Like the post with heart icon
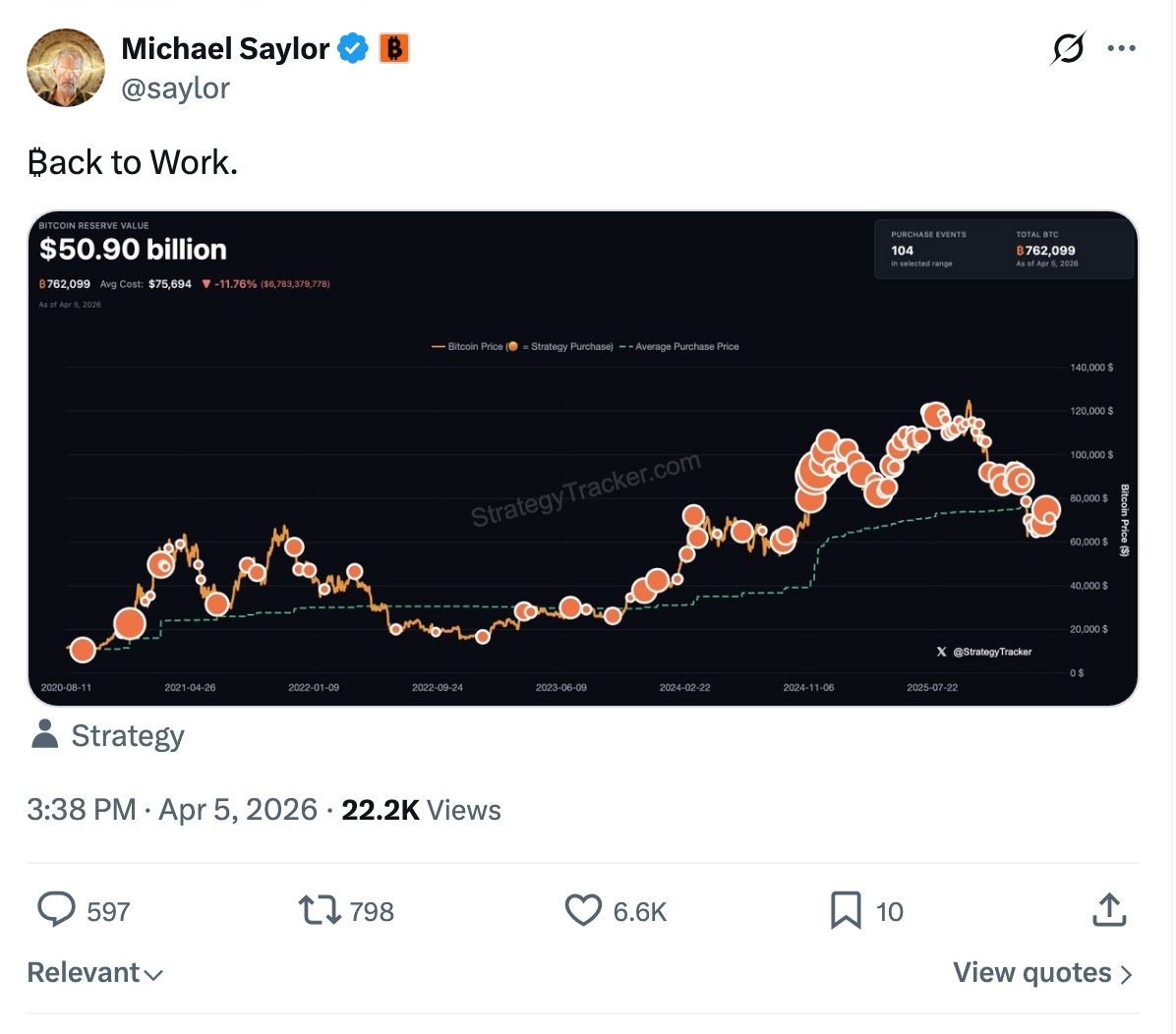The height and width of the screenshot is (1034, 1176). 583,910
